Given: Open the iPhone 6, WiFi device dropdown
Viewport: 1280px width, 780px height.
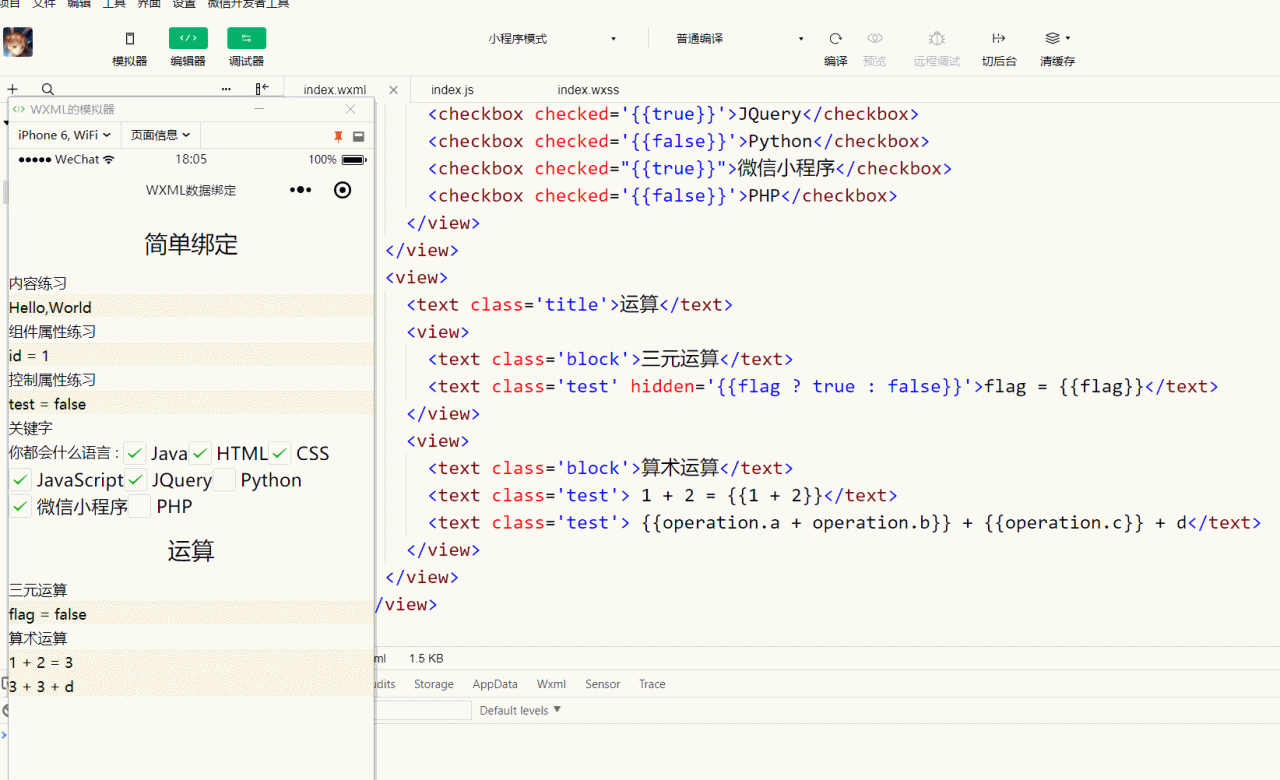Looking at the screenshot, I should [64, 135].
